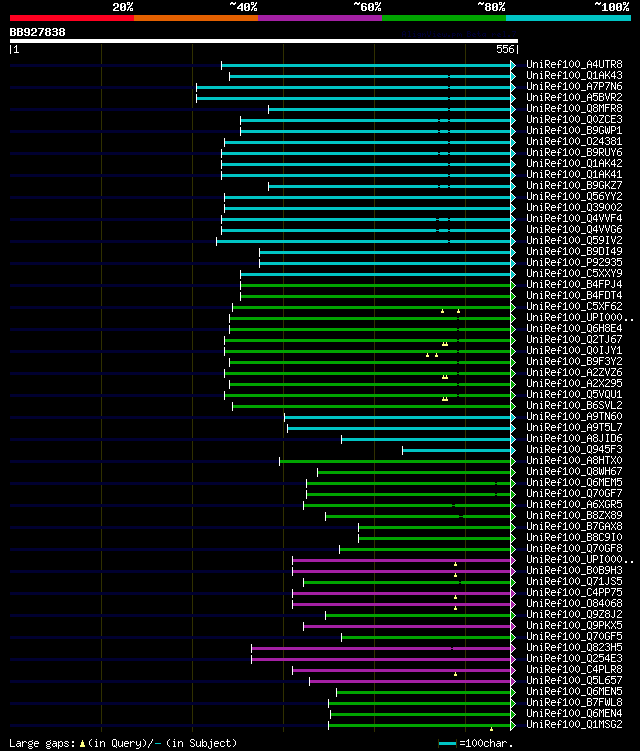Click the UniRef100_B4FDT4 label
640x751 pixels.
574,296
